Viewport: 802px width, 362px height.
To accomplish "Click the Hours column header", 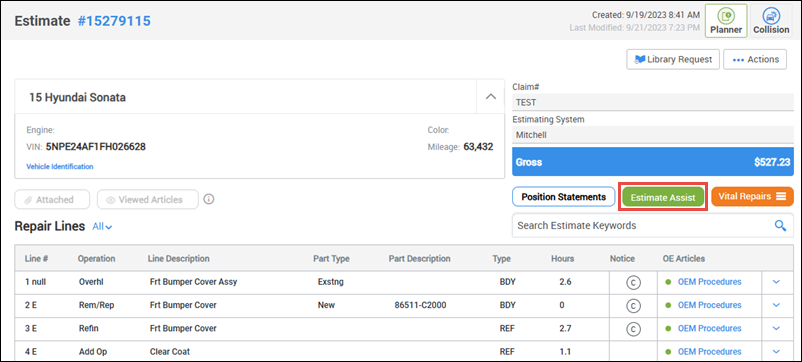I will [x=563, y=259].
